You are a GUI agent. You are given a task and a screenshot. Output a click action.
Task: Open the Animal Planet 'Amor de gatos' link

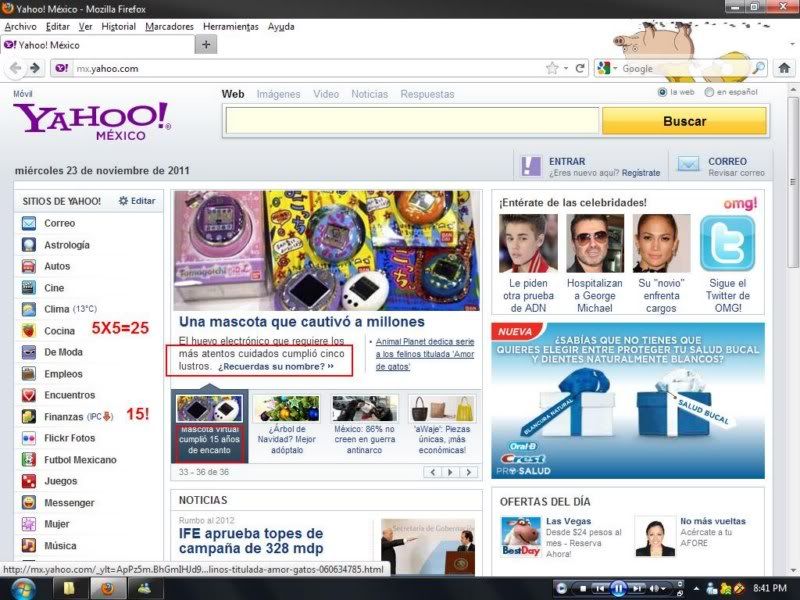click(x=425, y=354)
